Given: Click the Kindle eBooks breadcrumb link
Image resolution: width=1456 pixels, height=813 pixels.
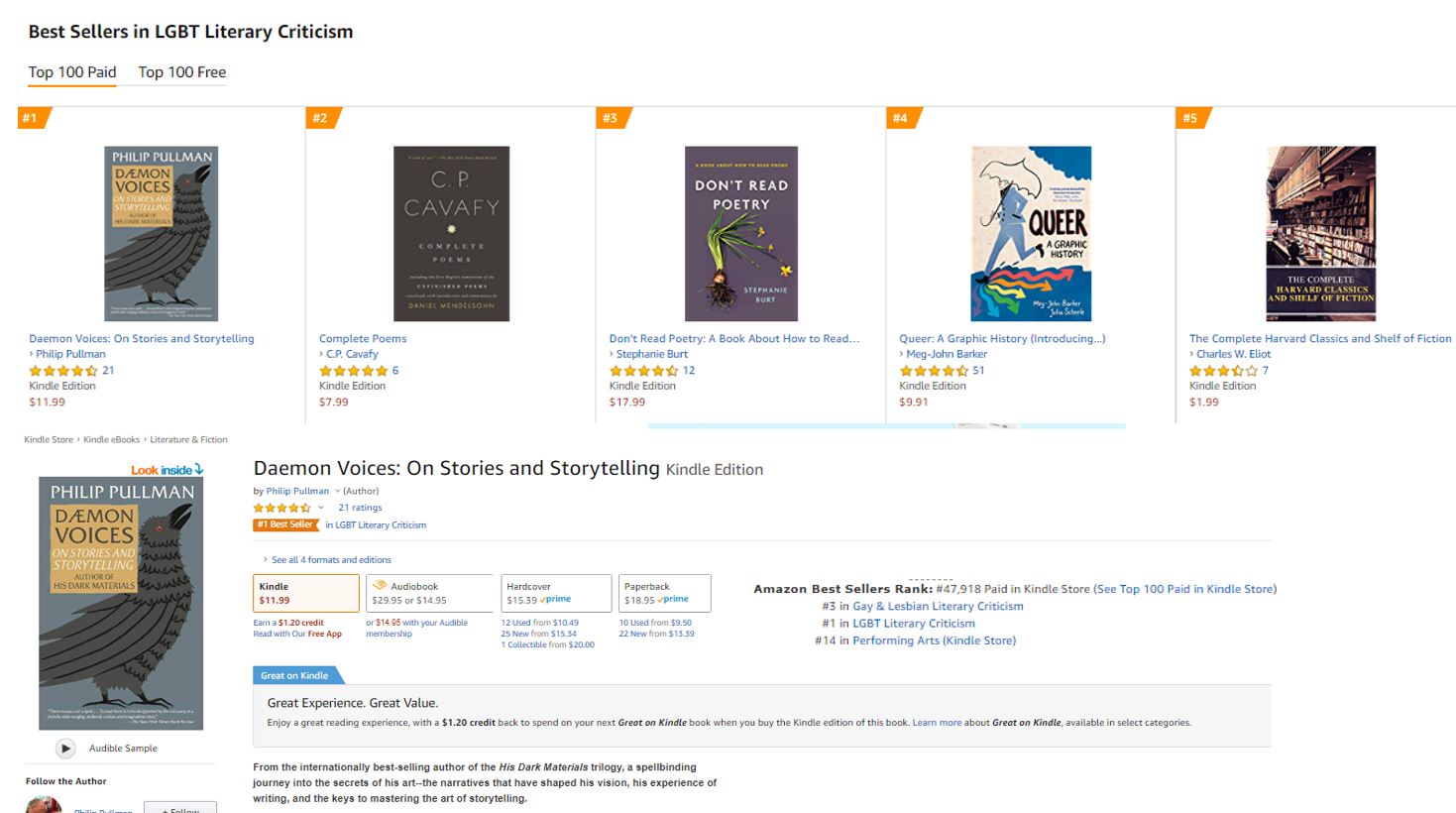Looking at the screenshot, I should (x=111, y=439).
